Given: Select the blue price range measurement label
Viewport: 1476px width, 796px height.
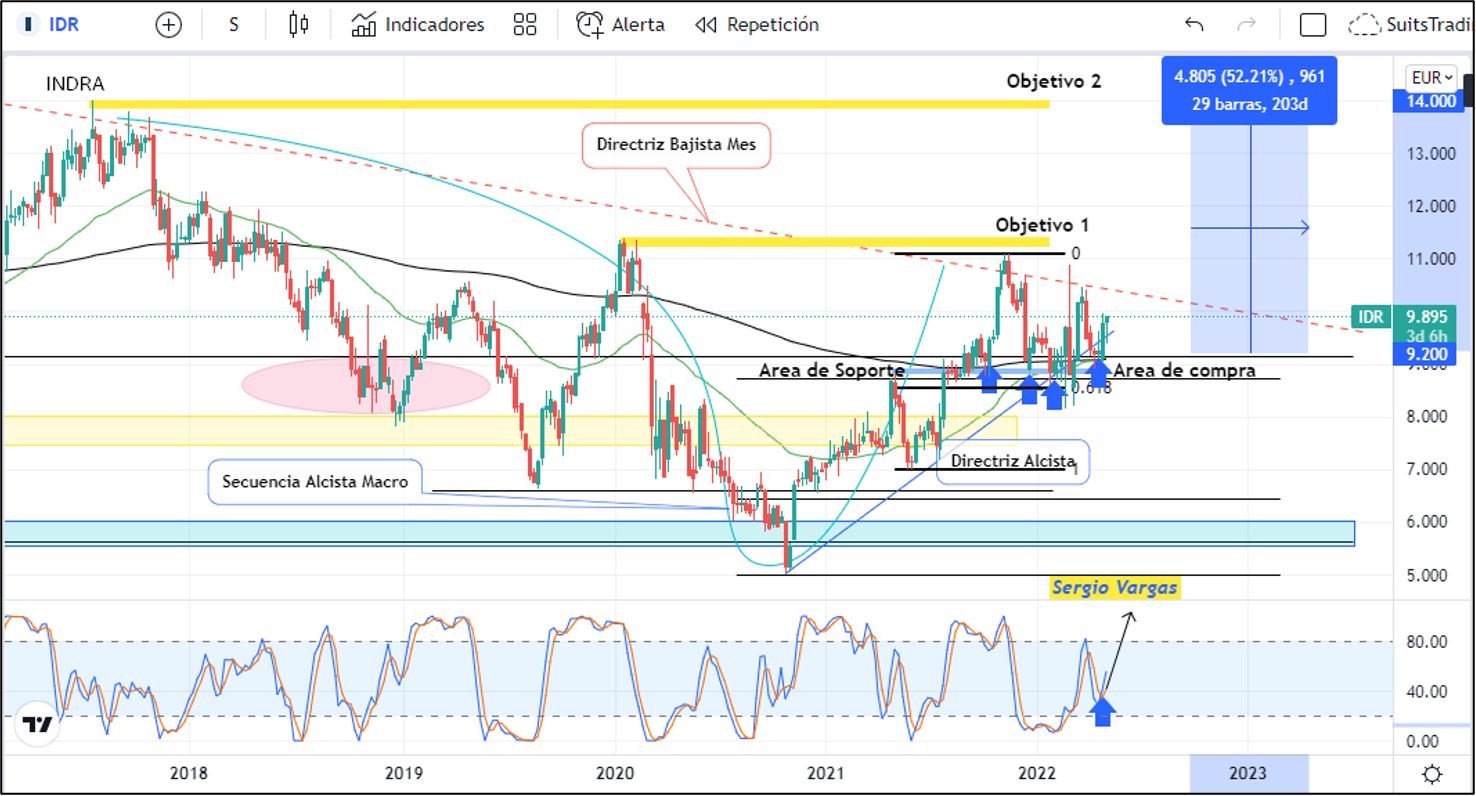Looking at the screenshot, I should pos(1249,90).
